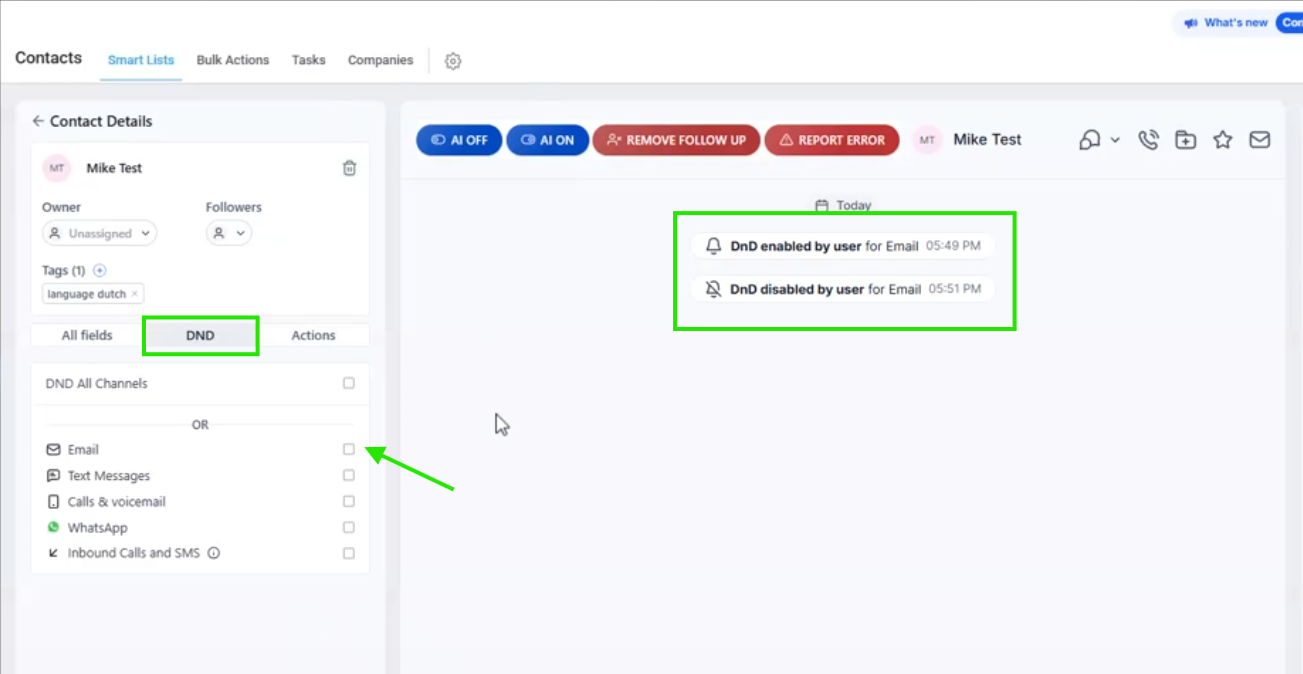Delete contact Mike Test using trash icon
The width and height of the screenshot is (1303, 674).
(x=349, y=168)
